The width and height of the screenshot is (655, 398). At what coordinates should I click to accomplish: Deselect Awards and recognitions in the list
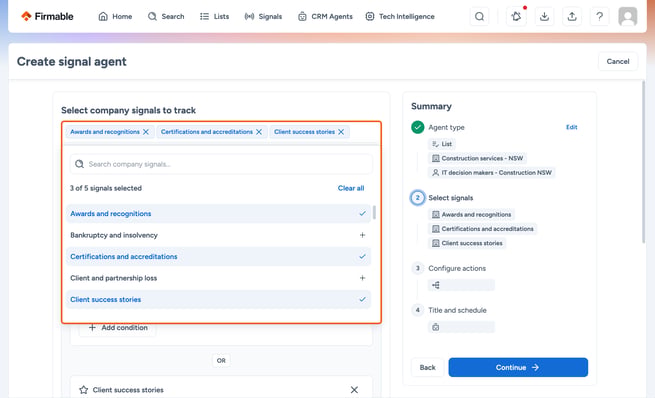(218, 213)
